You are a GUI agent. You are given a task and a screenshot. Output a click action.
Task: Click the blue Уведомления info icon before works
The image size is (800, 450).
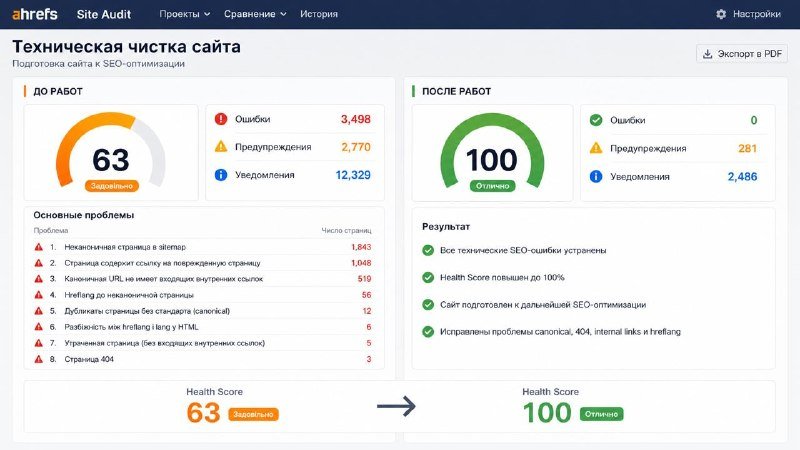pyautogui.click(x=220, y=174)
